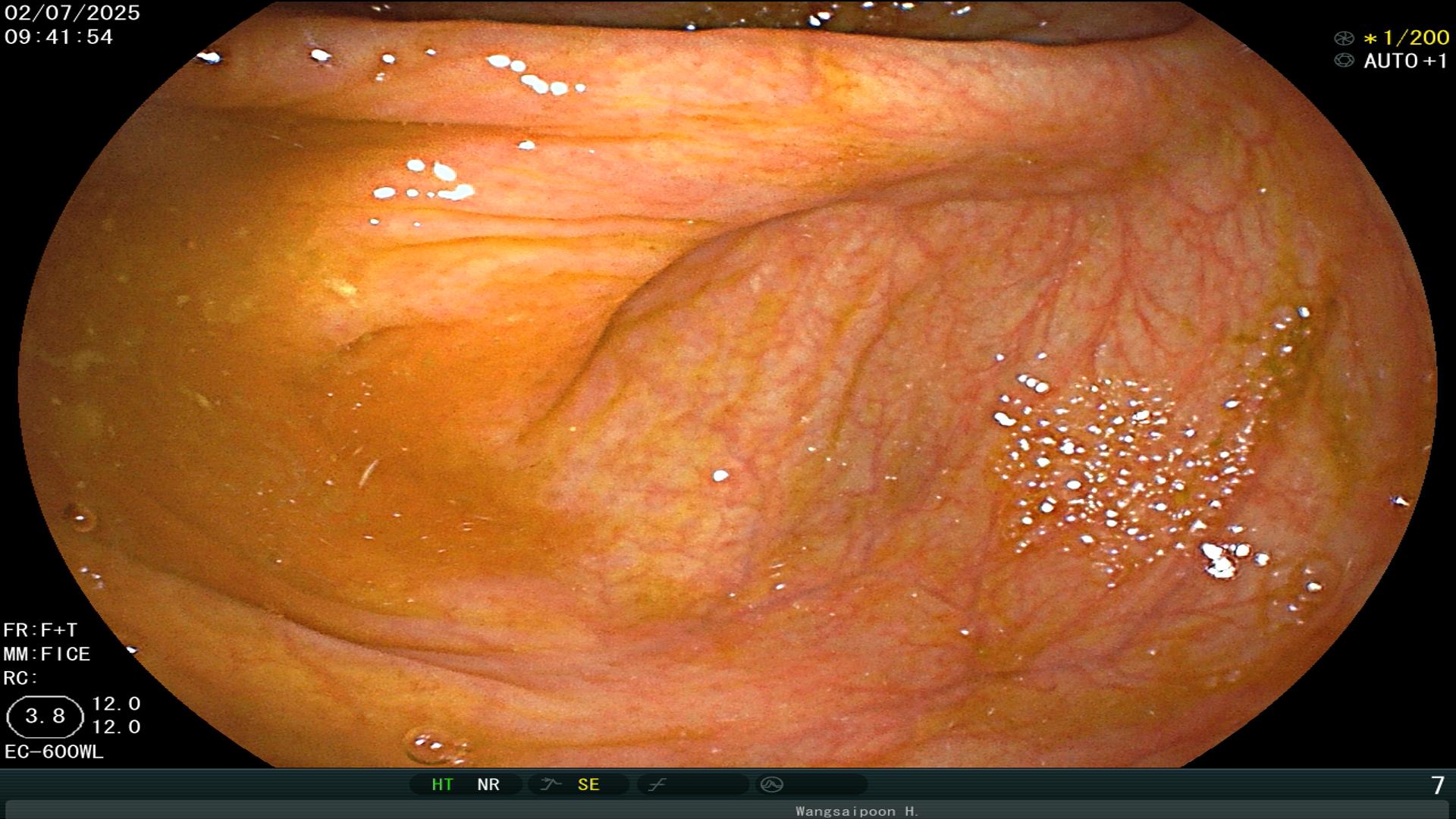Click the AUTO +1 exposure value
This screenshot has height=819, width=1456.
1406,61
